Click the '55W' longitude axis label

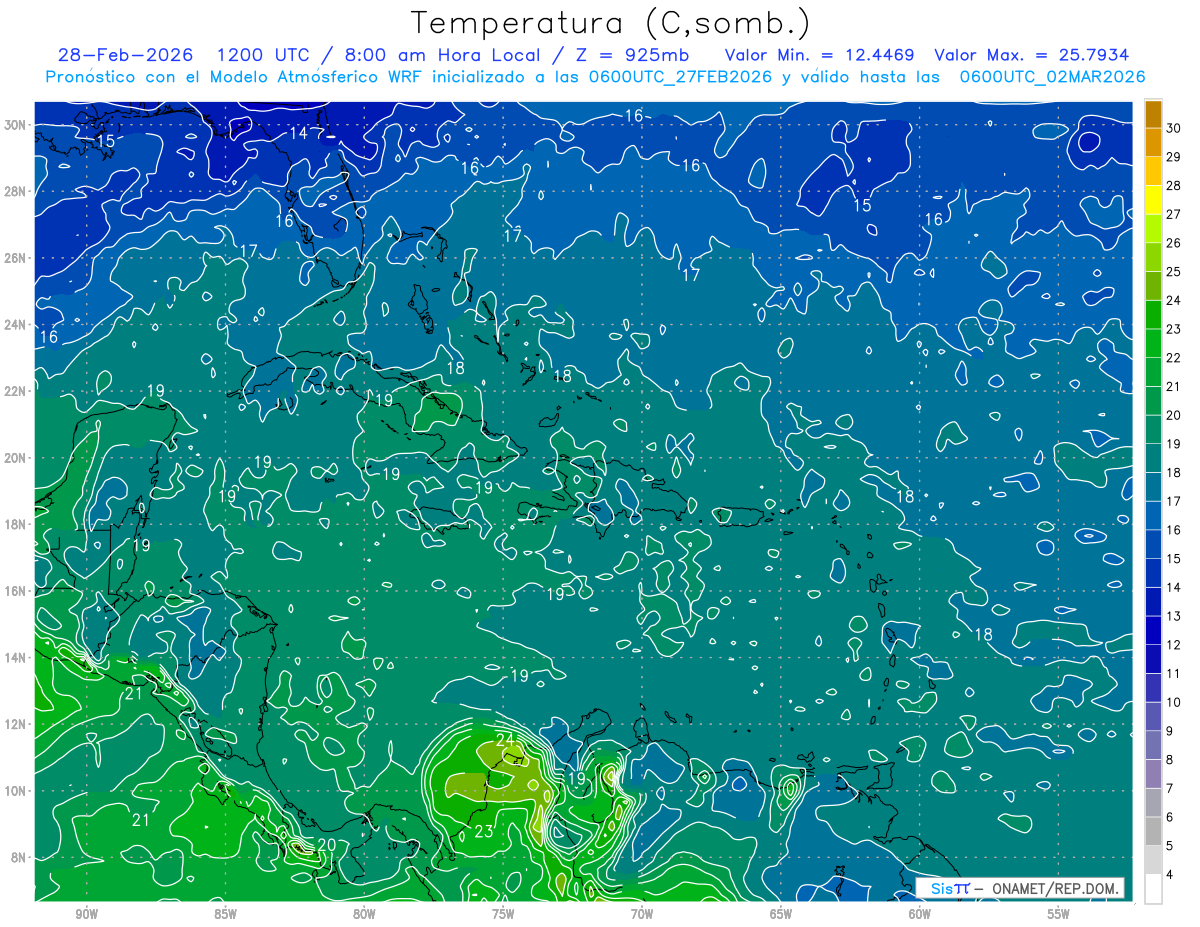click(x=1059, y=914)
